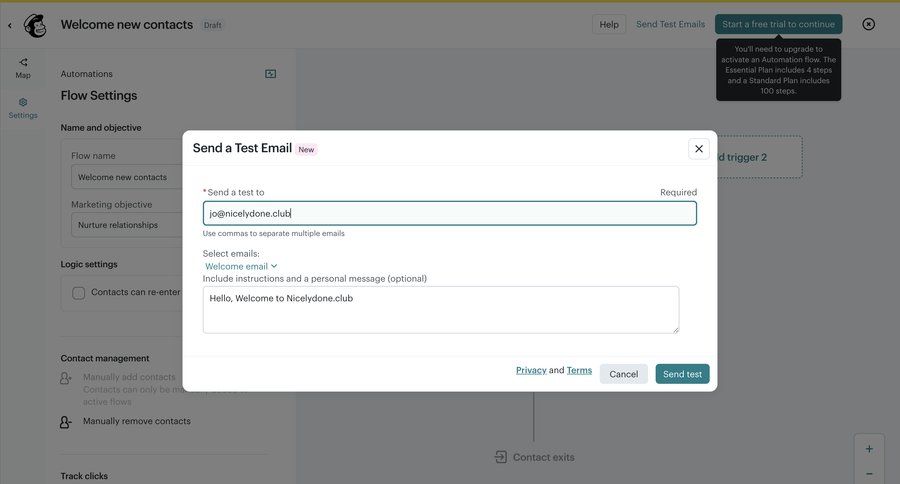900x484 pixels.
Task: Click the Manually remove contacts icon
Action: coord(66,423)
